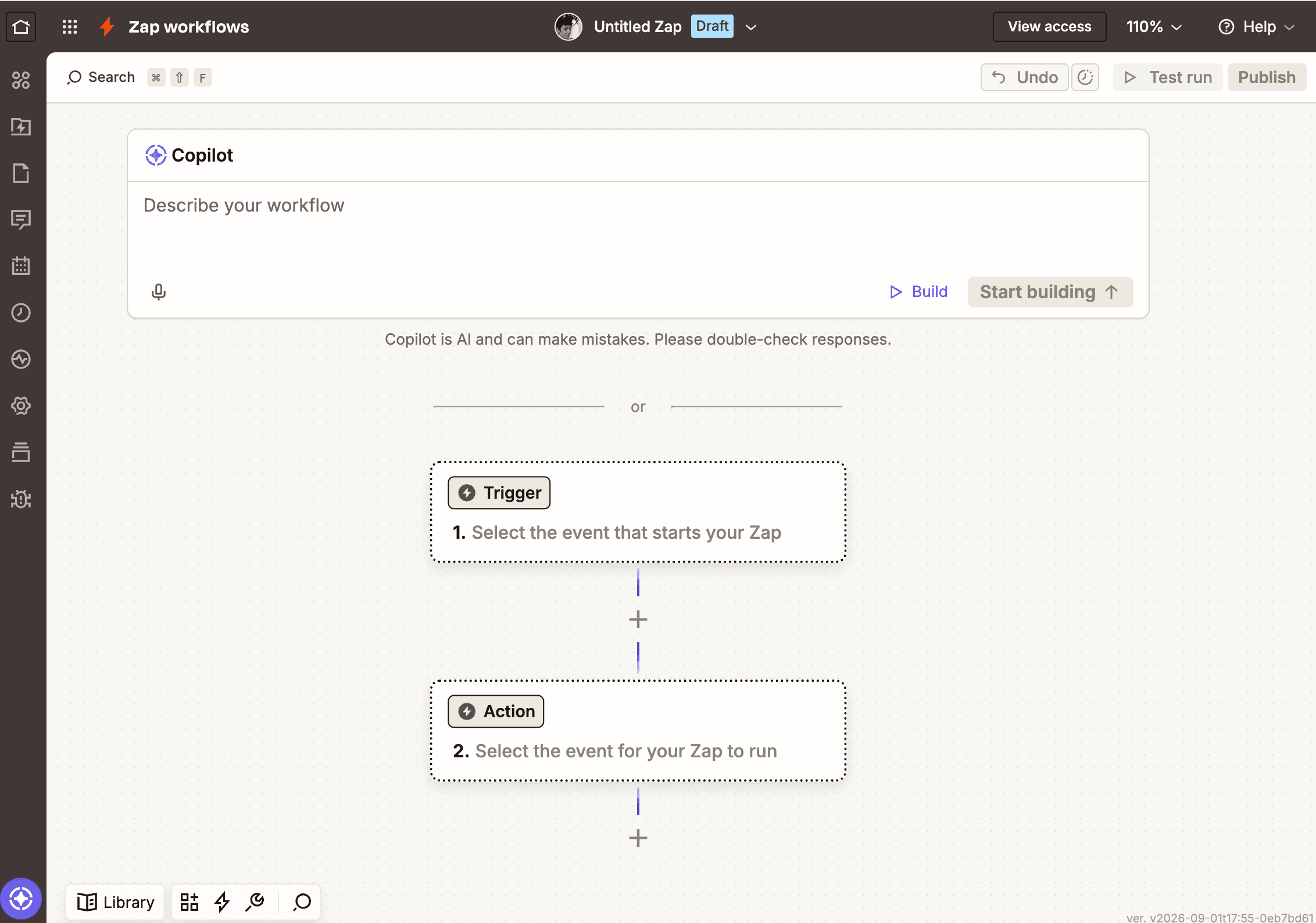Screen dimensions: 1316x923
Task: Open the sidebar versions stack icon
Action: pyautogui.click(x=21, y=452)
